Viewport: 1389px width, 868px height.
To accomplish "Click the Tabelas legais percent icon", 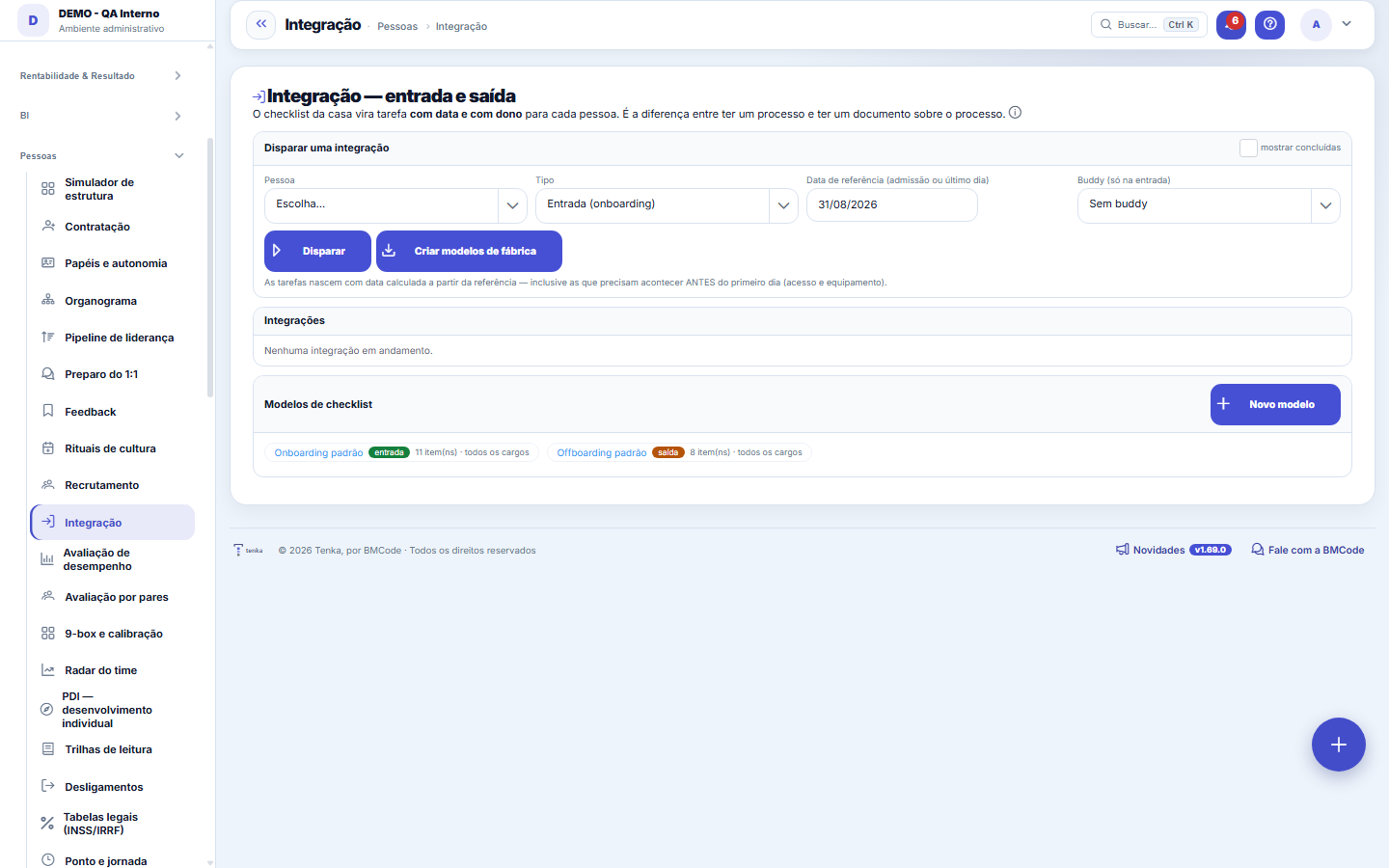I will click(x=47, y=824).
